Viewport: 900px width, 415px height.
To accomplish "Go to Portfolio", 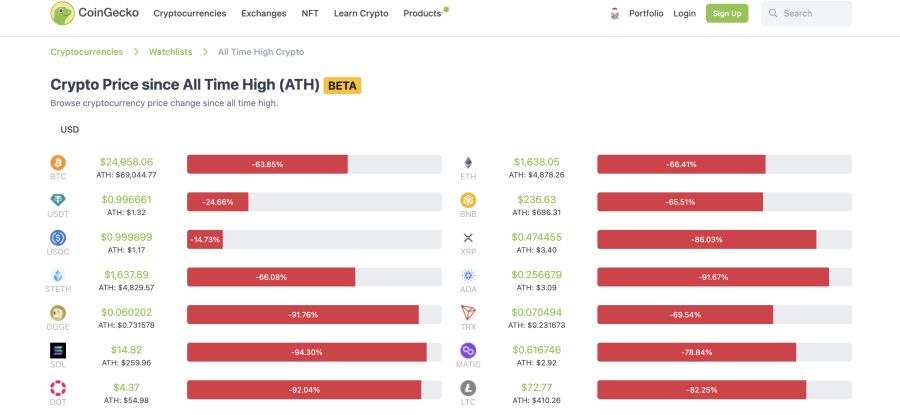I will tap(646, 13).
